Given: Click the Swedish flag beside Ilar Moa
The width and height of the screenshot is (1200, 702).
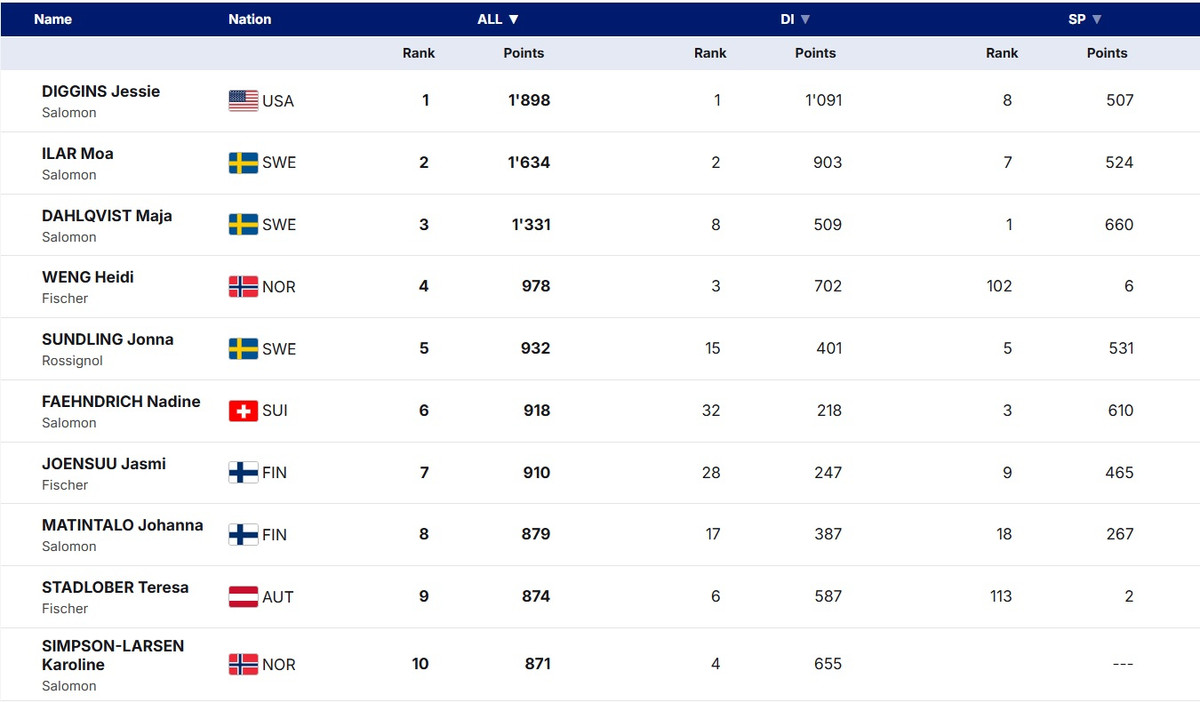Looking at the screenshot, I should click(x=243, y=163).
